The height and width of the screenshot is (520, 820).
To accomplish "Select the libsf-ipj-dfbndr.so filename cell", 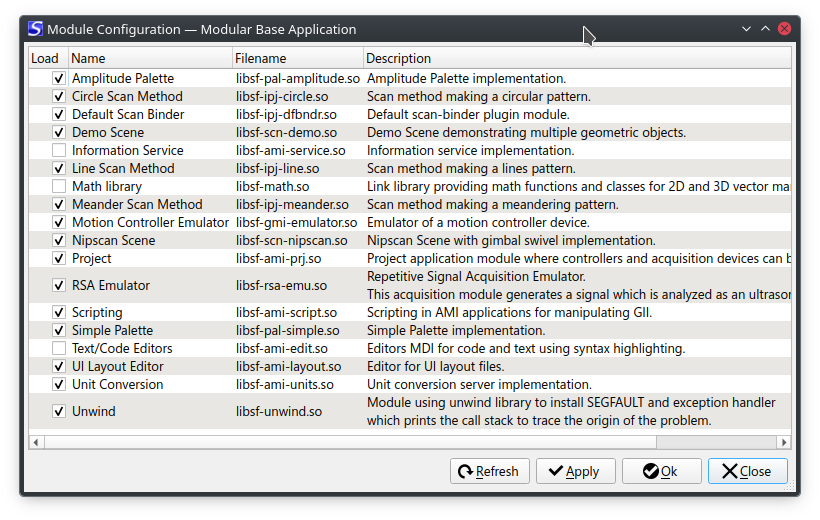I will 298,115.
